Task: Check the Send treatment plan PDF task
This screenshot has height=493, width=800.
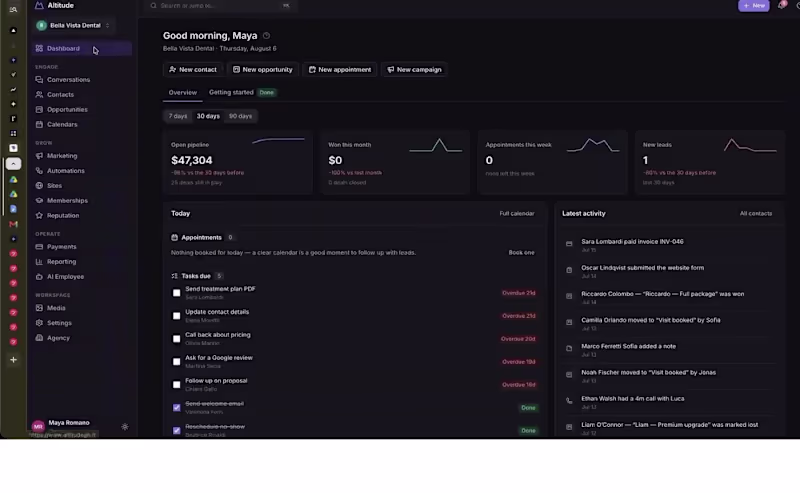Action: [177, 293]
